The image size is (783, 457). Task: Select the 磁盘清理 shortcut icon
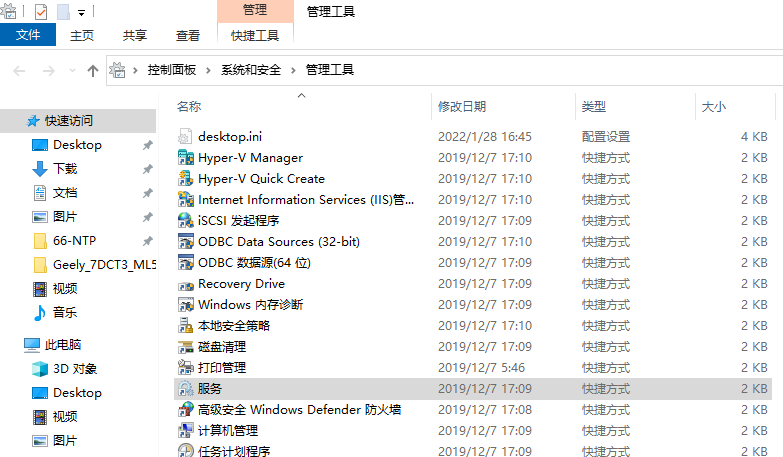[x=186, y=347]
